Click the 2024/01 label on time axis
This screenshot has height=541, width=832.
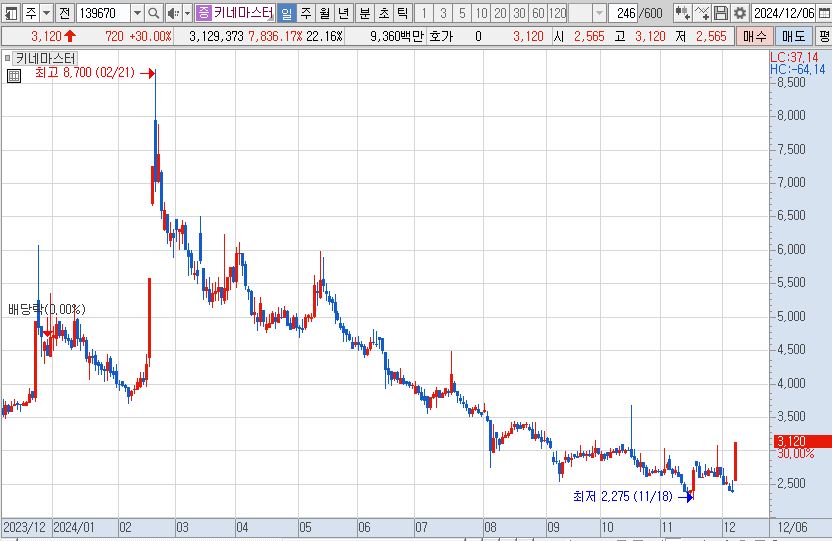click(x=74, y=528)
